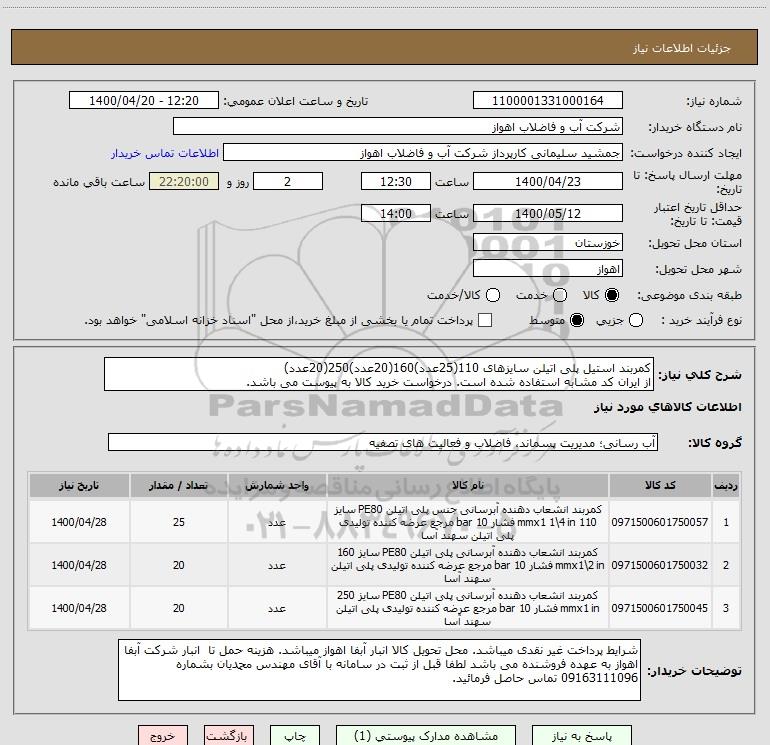This screenshot has height=745, width=770.
Task: Click the 12:30 time field
Action: (396, 182)
